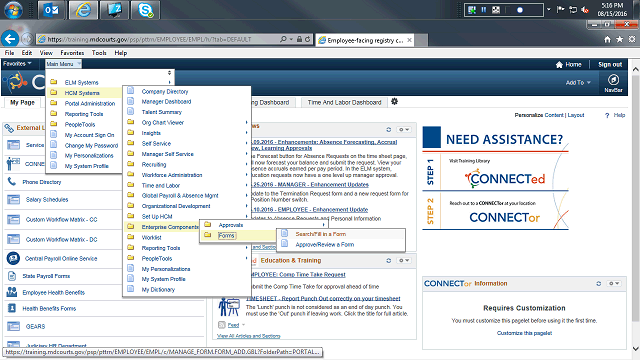Click the Personalize Content link
Image resolution: width=640 pixels, height=360 pixels.
(x=539, y=115)
